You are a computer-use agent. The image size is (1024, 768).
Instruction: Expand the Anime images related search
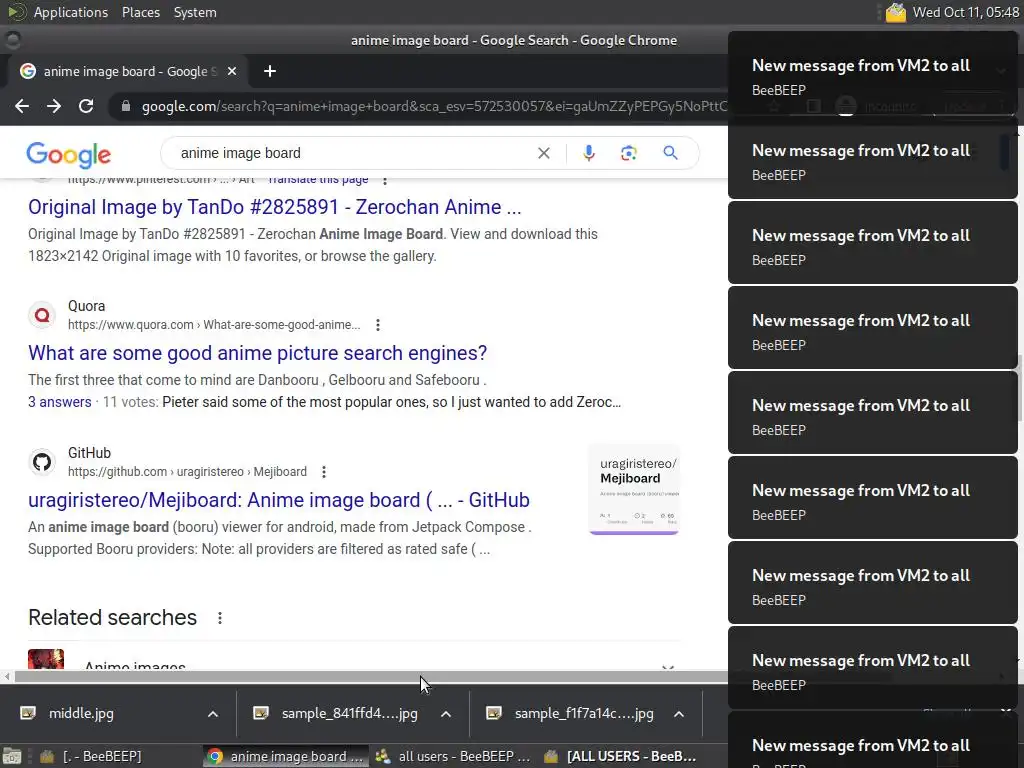(667, 667)
